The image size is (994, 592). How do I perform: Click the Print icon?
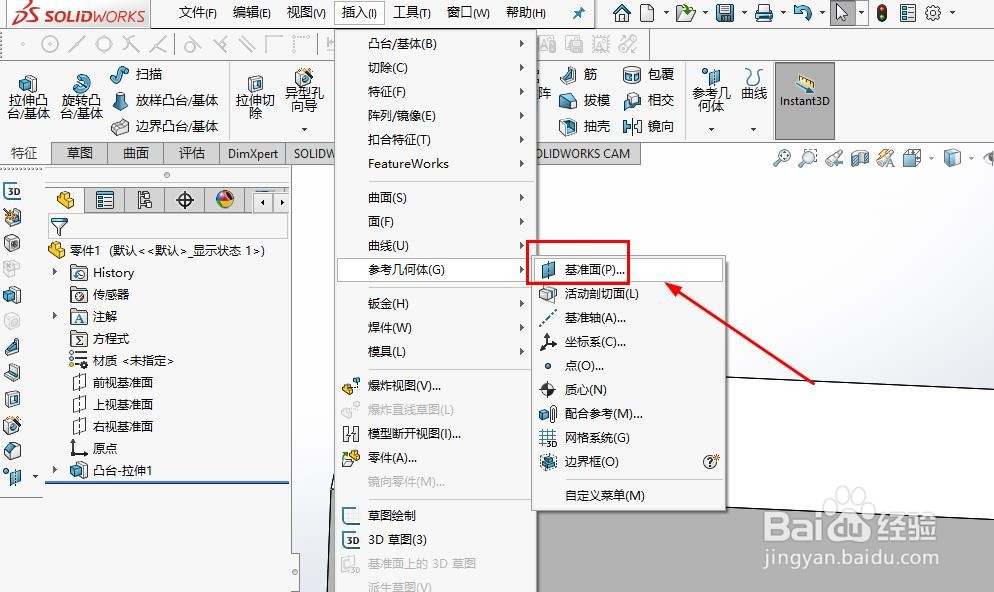coord(764,13)
